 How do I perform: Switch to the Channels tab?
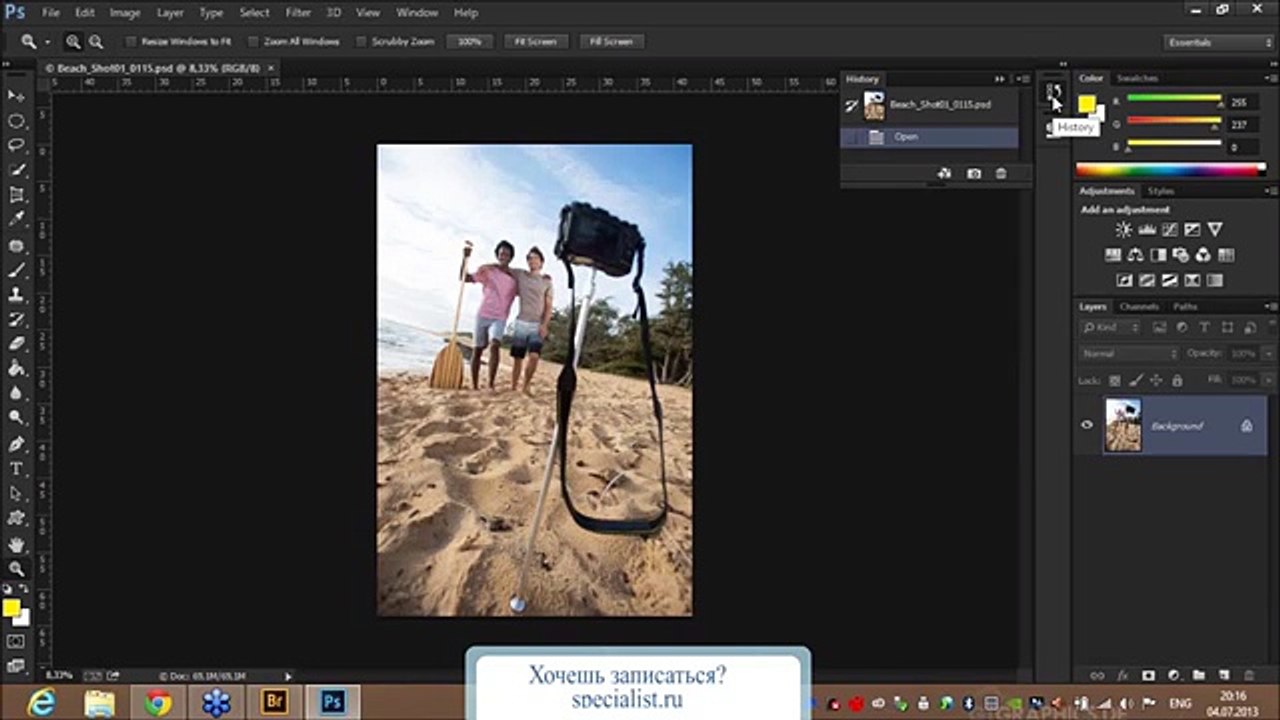click(x=1139, y=306)
